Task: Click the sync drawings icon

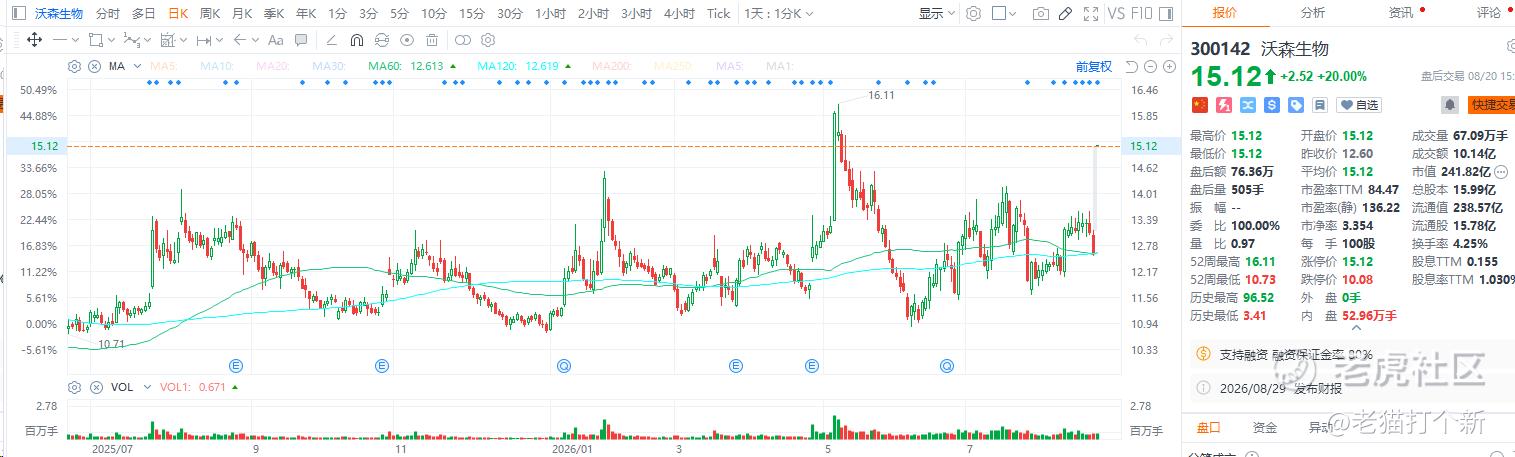Action: click(x=381, y=40)
